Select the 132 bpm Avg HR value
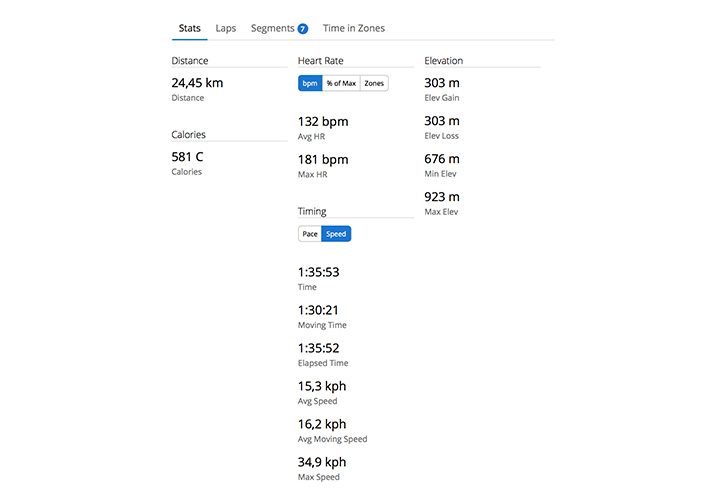715x500 pixels. pos(323,122)
